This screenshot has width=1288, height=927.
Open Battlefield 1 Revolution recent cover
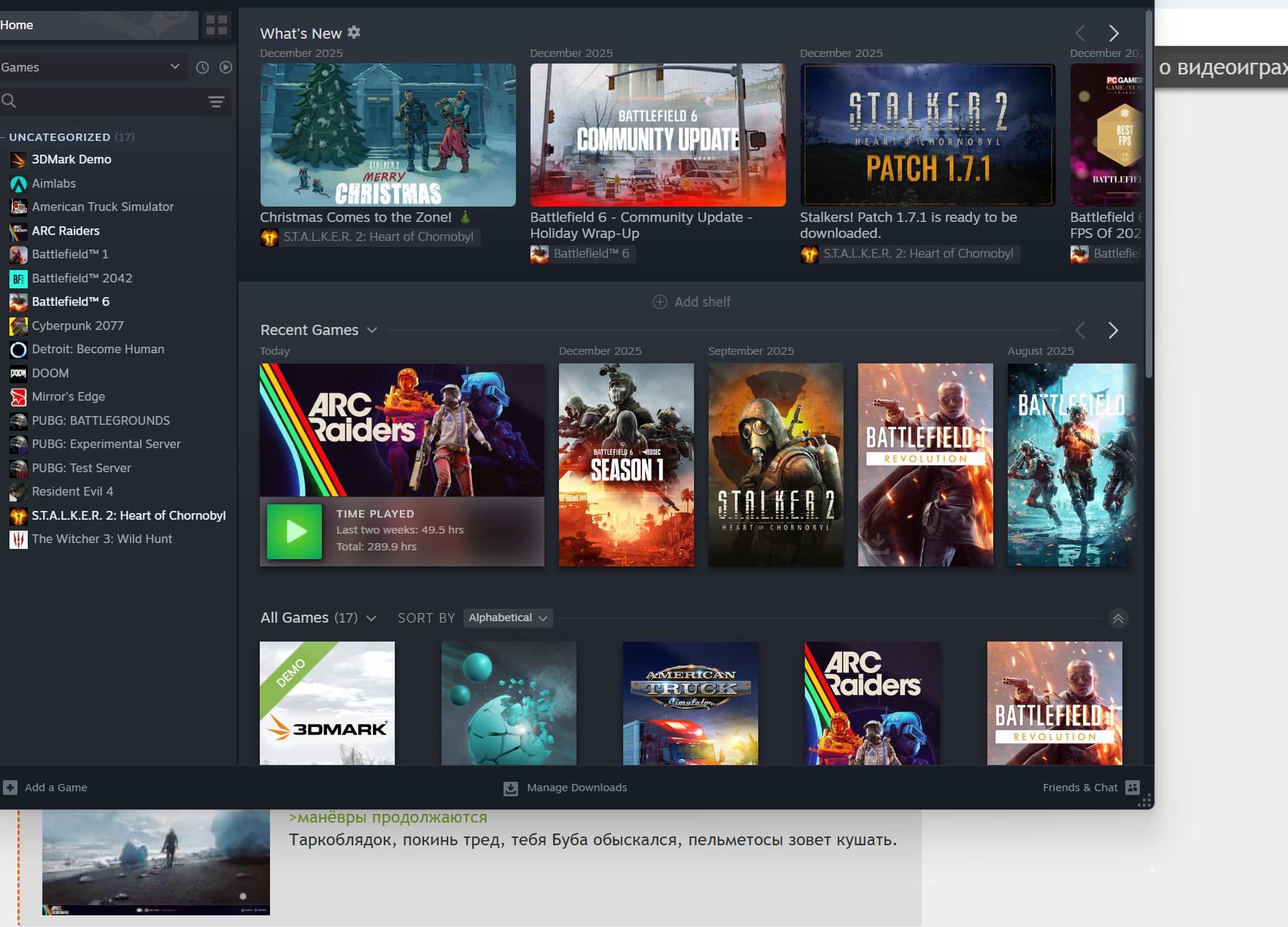[x=925, y=465]
